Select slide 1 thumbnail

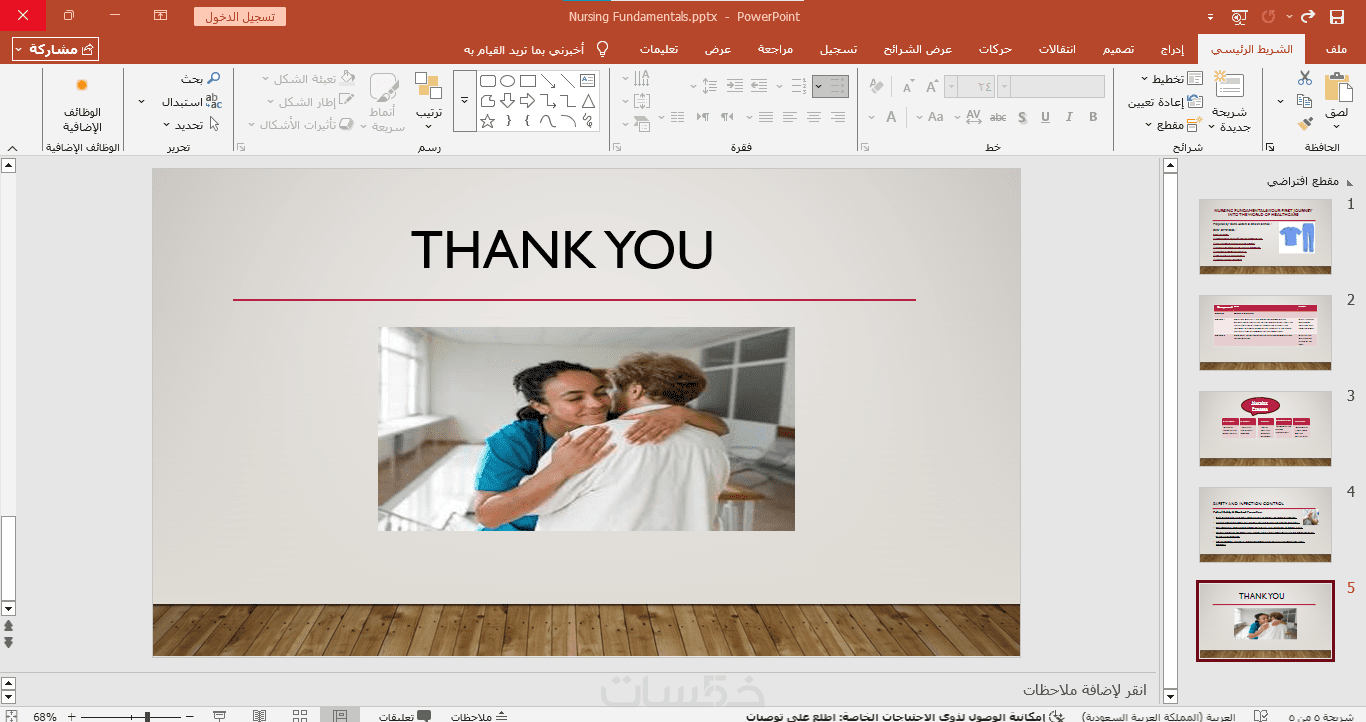tap(1265, 236)
